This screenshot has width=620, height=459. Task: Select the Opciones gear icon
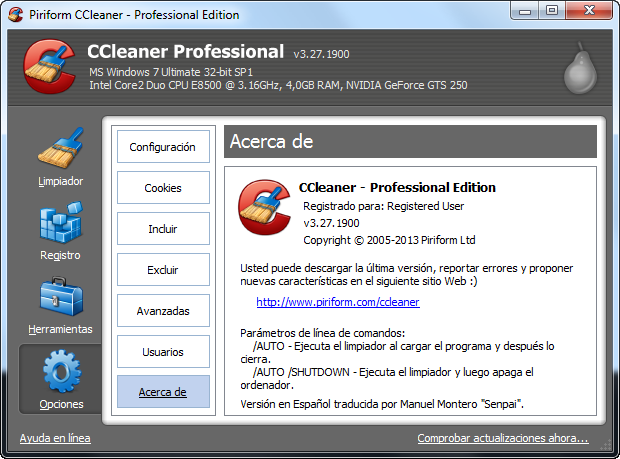point(62,371)
